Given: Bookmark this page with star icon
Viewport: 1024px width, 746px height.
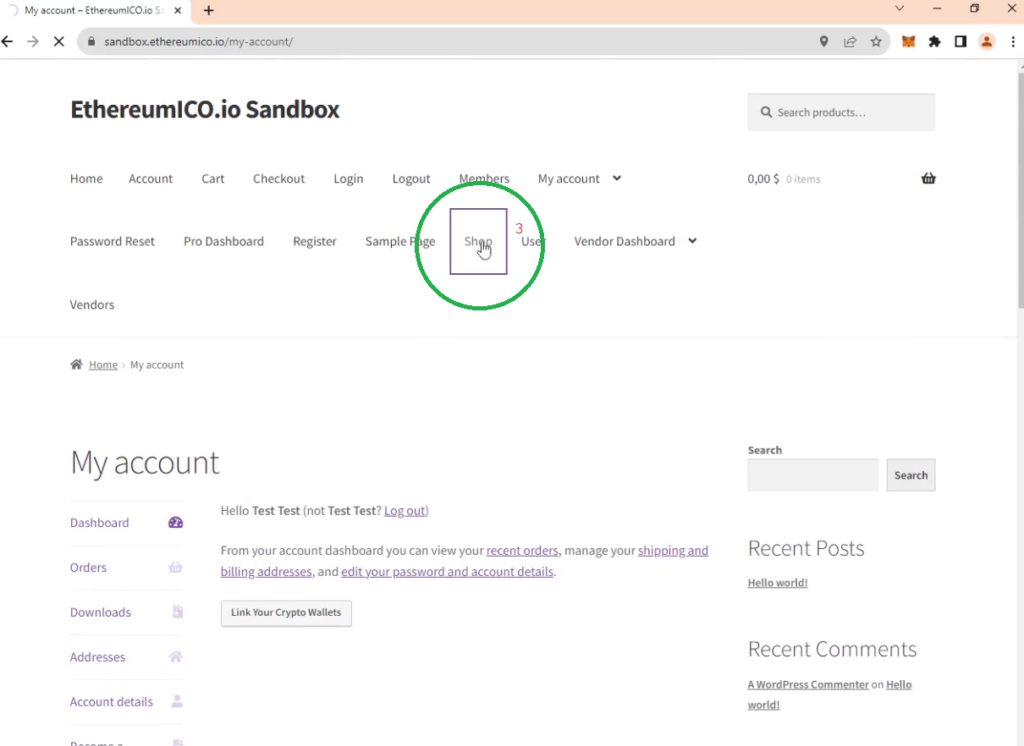Looking at the screenshot, I should pos(876,42).
